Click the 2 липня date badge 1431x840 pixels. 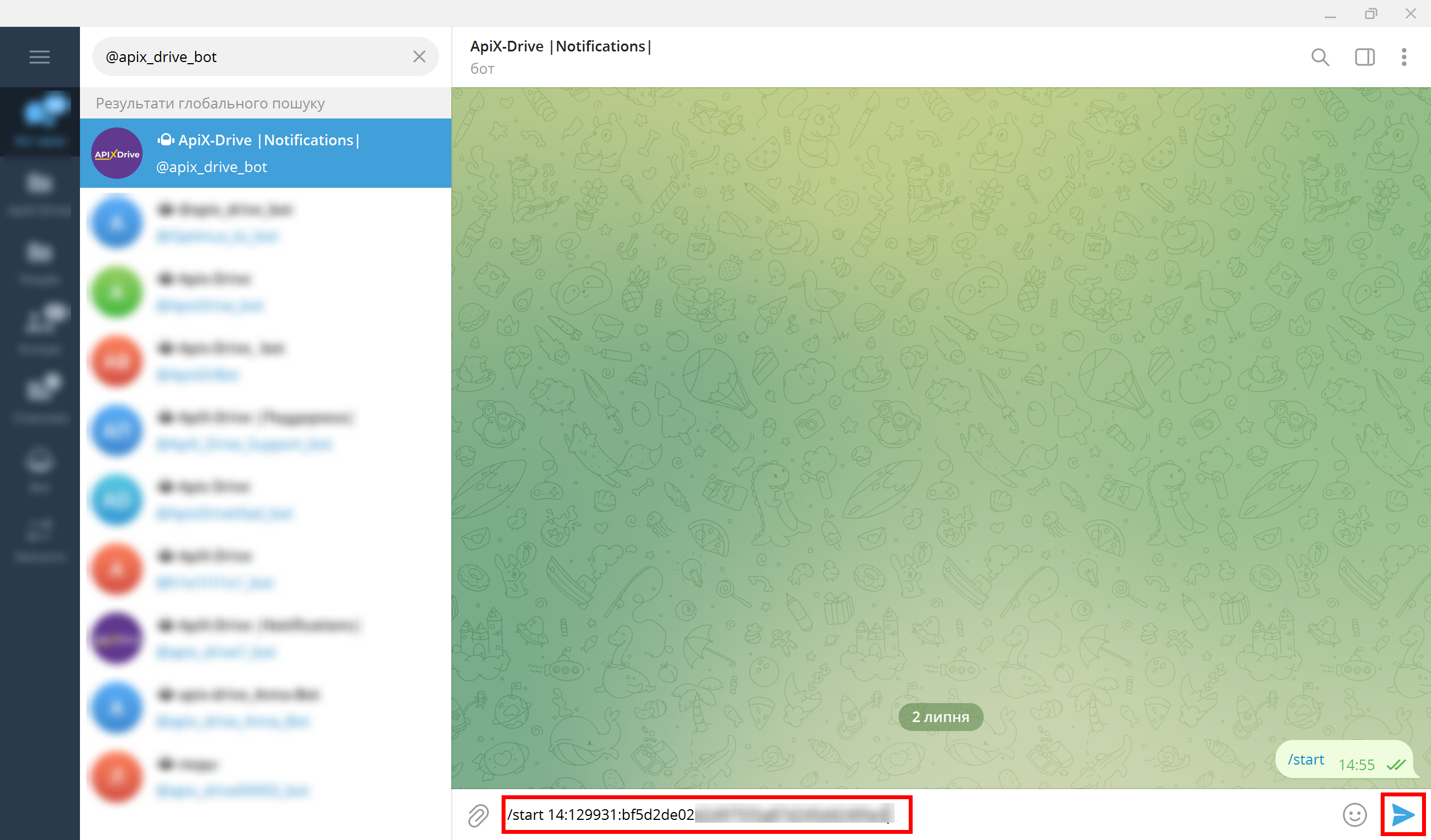941,717
